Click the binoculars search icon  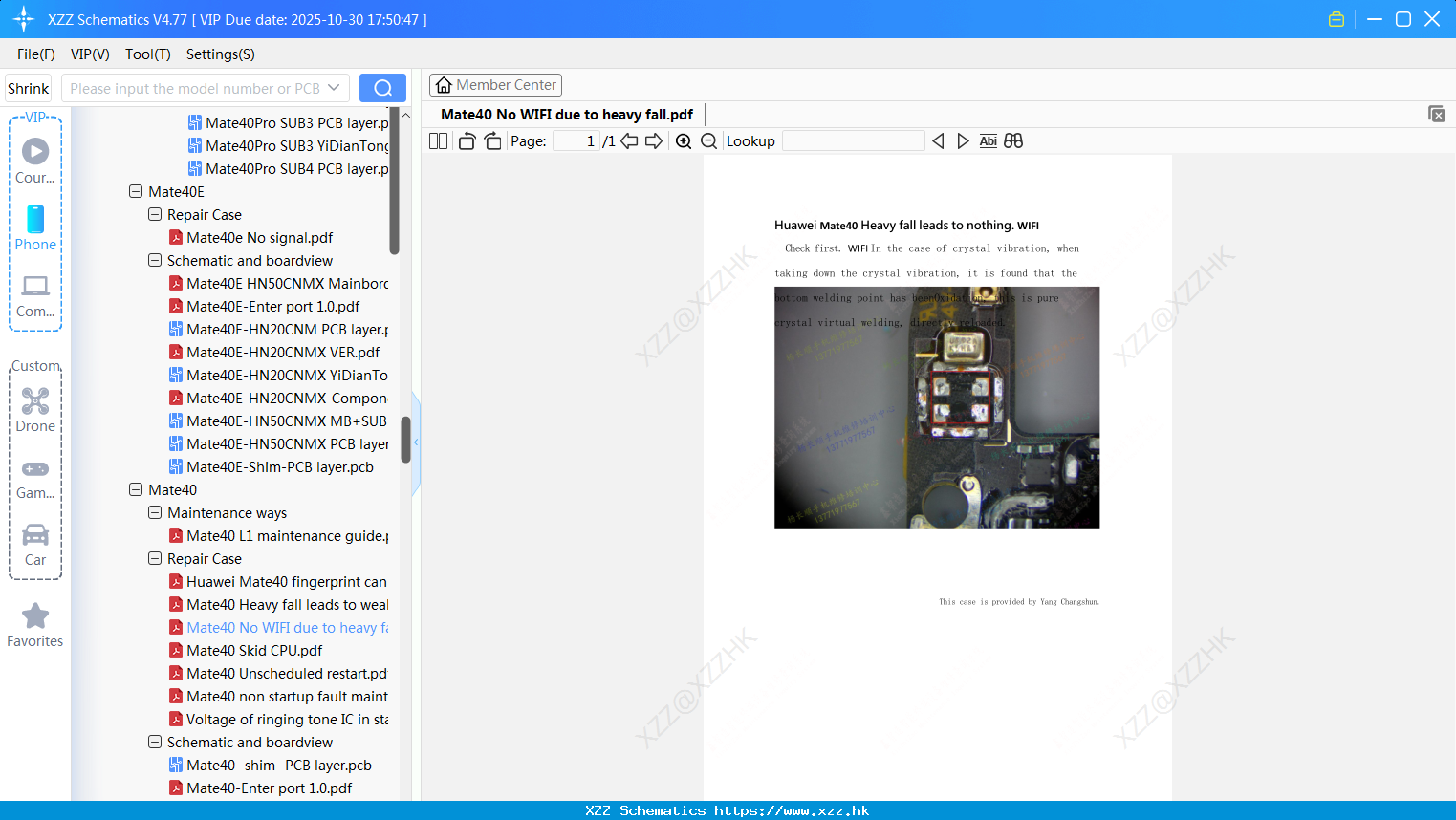(1013, 141)
